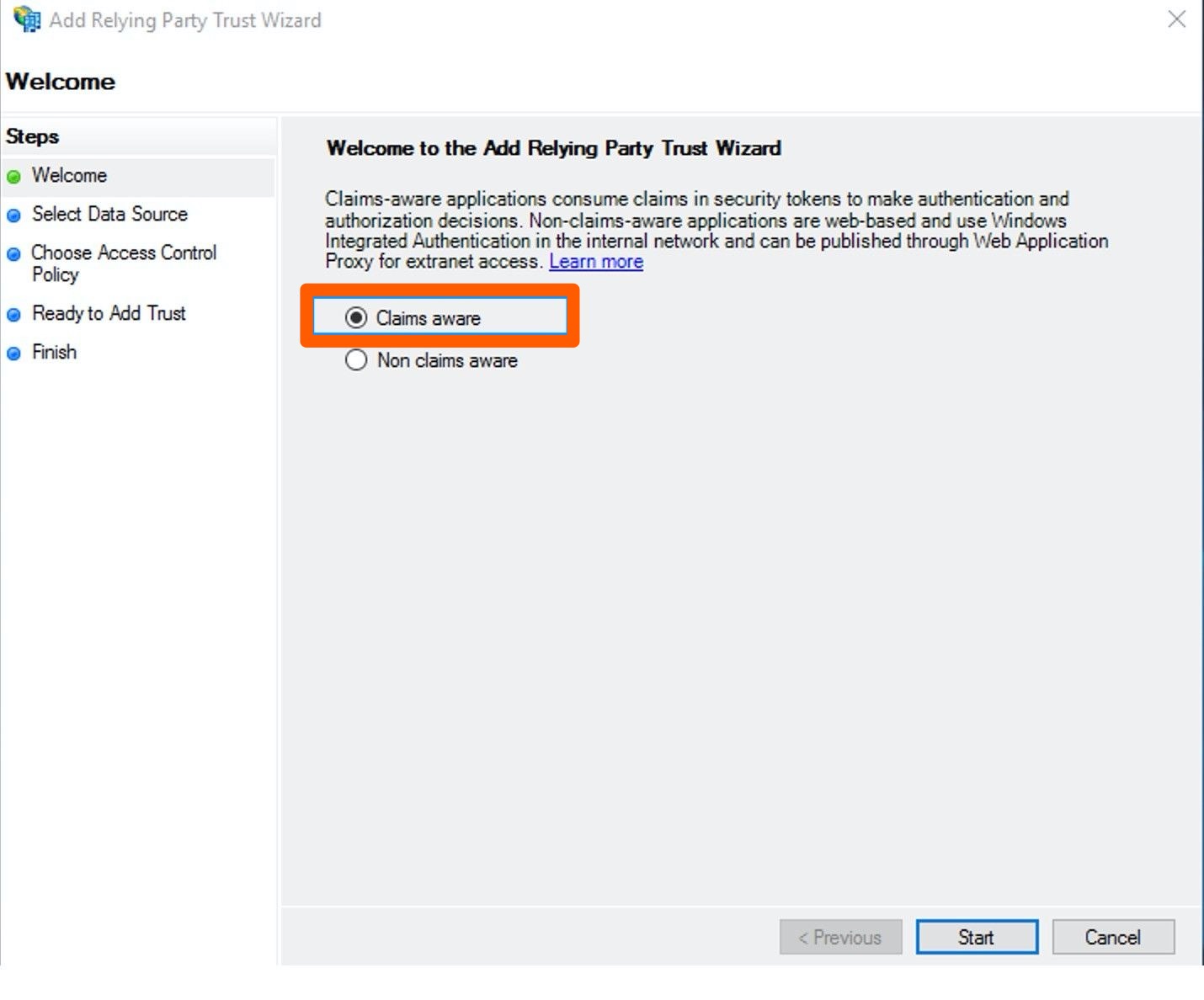Select the Claims aware radio button
This screenshot has width=1204, height=1000.
click(356, 318)
